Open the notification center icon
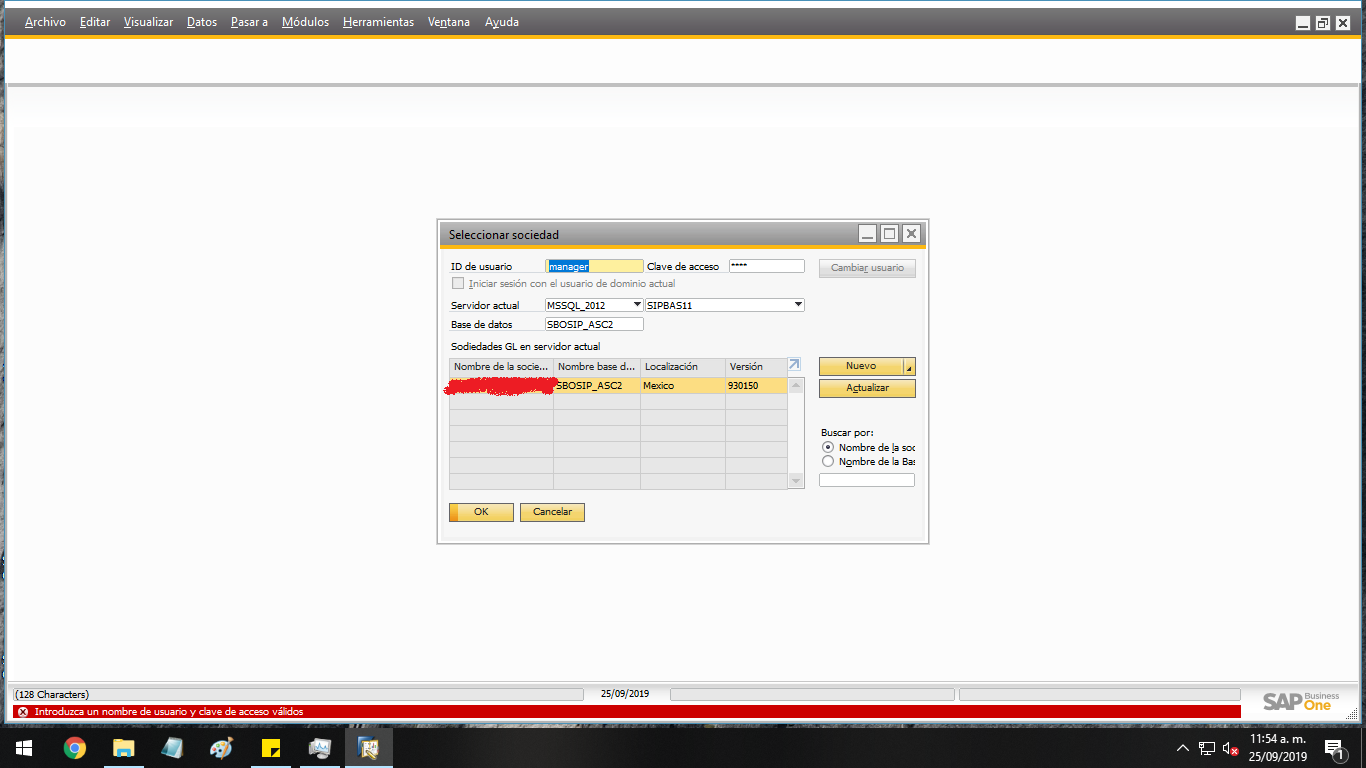Image resolution: width=1366 pixels, height=768 pixels. (1332, 748)
